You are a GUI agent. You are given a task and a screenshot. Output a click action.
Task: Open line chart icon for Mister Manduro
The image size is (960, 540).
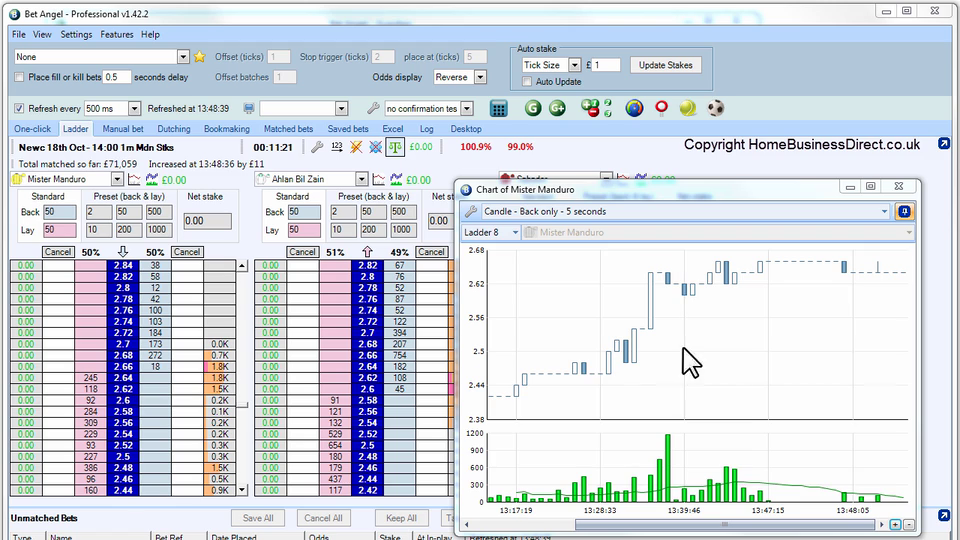pyautogui.click(x=134, y=179)
